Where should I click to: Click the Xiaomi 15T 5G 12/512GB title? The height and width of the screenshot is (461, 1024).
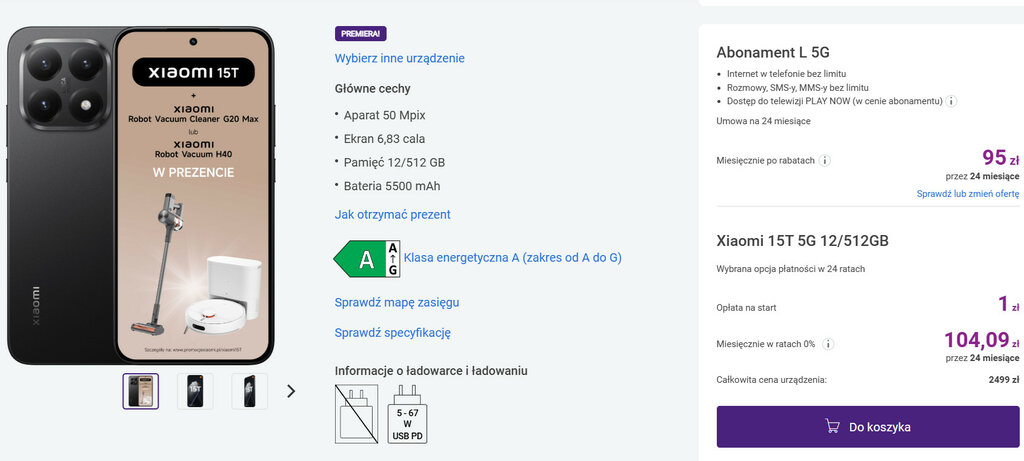(x=802, y=240)
